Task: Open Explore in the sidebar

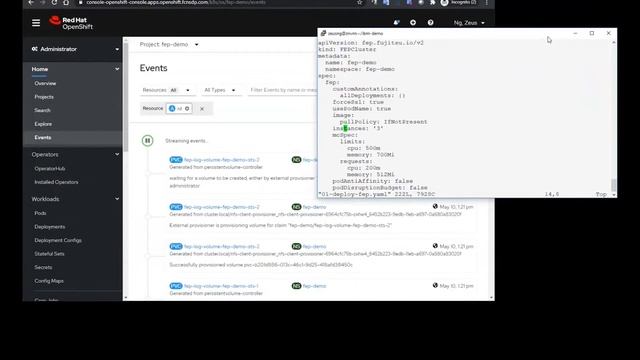Action: 43,124
